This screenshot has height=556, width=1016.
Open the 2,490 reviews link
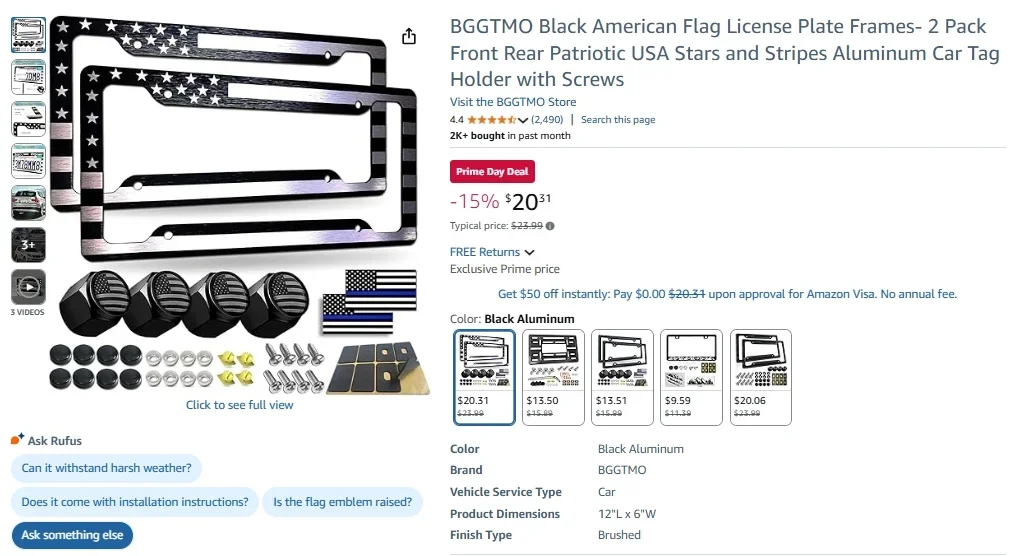point(547,120)
